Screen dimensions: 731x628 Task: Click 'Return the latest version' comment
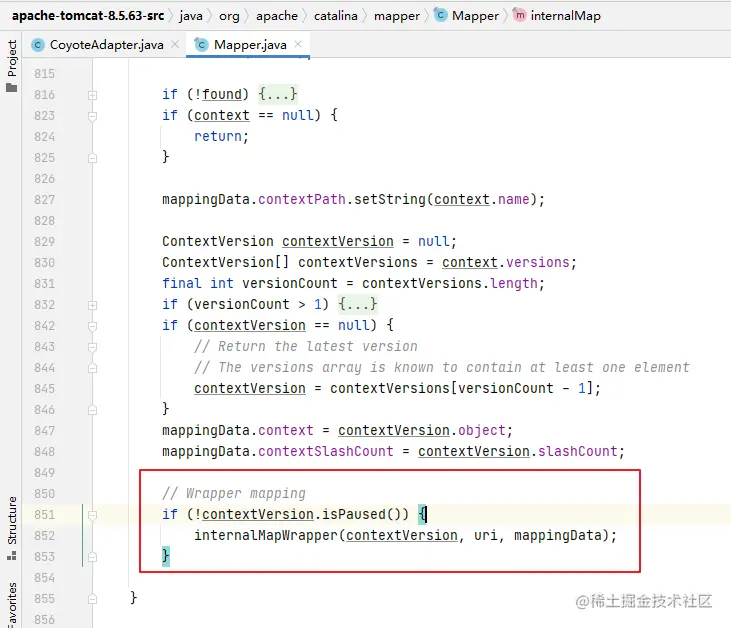[x=306, y=346]
